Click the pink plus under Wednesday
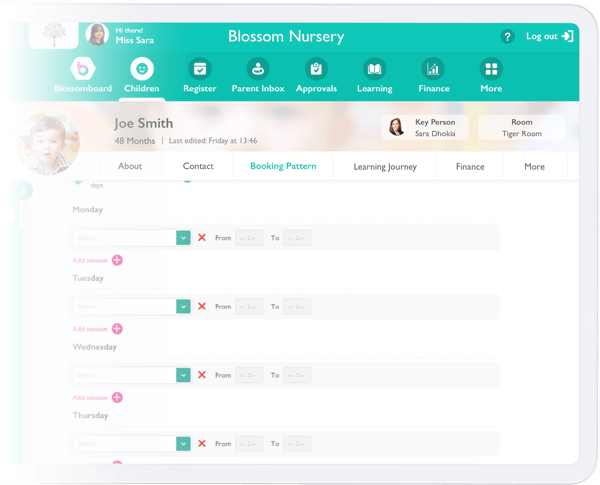Image resolution: width=600 pixels, height=485 pixels. (117, 397)
